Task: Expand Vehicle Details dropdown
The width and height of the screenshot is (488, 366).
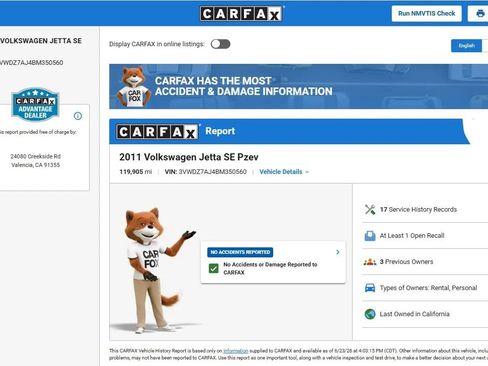Action: 284,172
